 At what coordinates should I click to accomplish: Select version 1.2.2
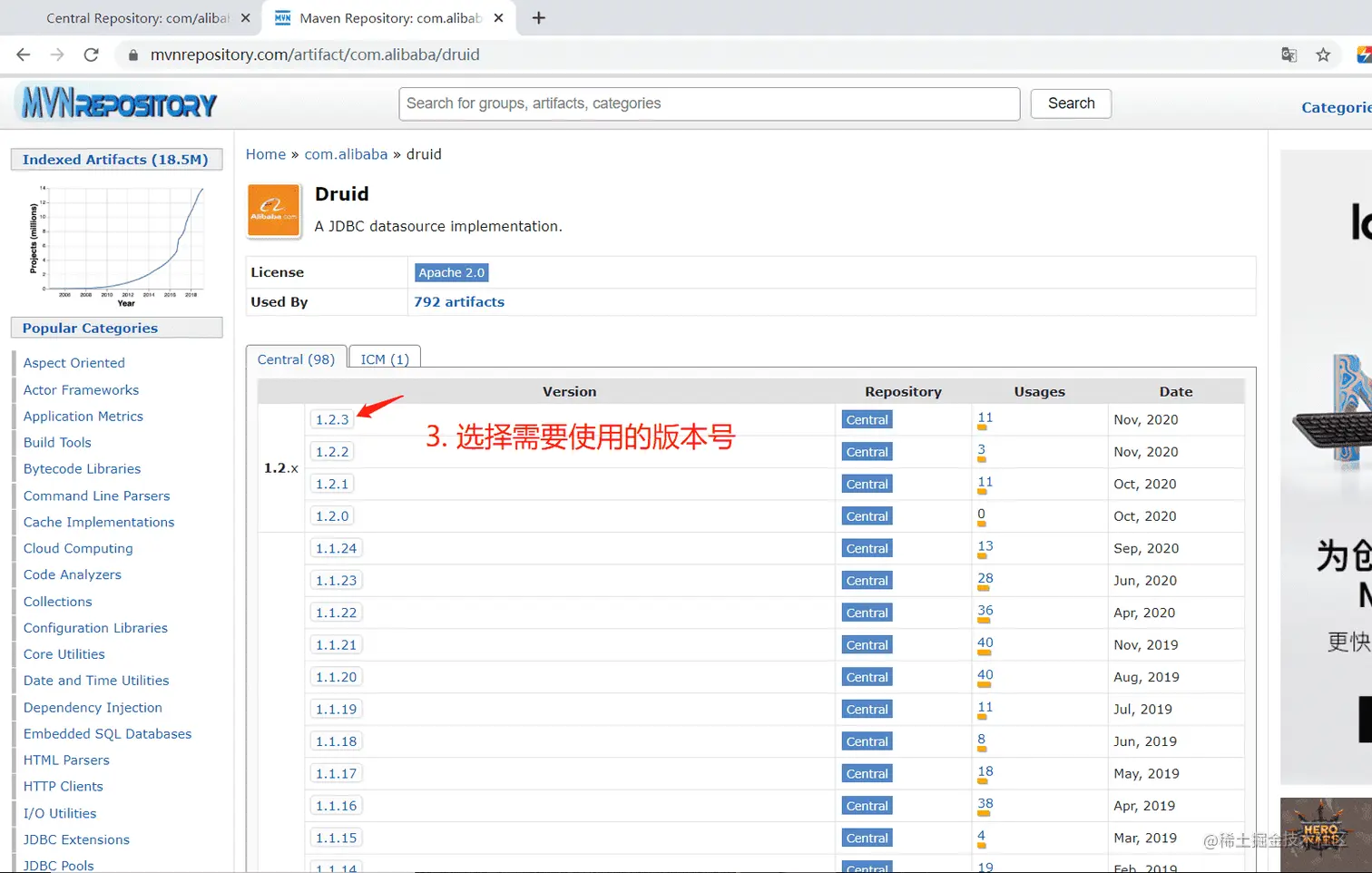click(332, 452)
